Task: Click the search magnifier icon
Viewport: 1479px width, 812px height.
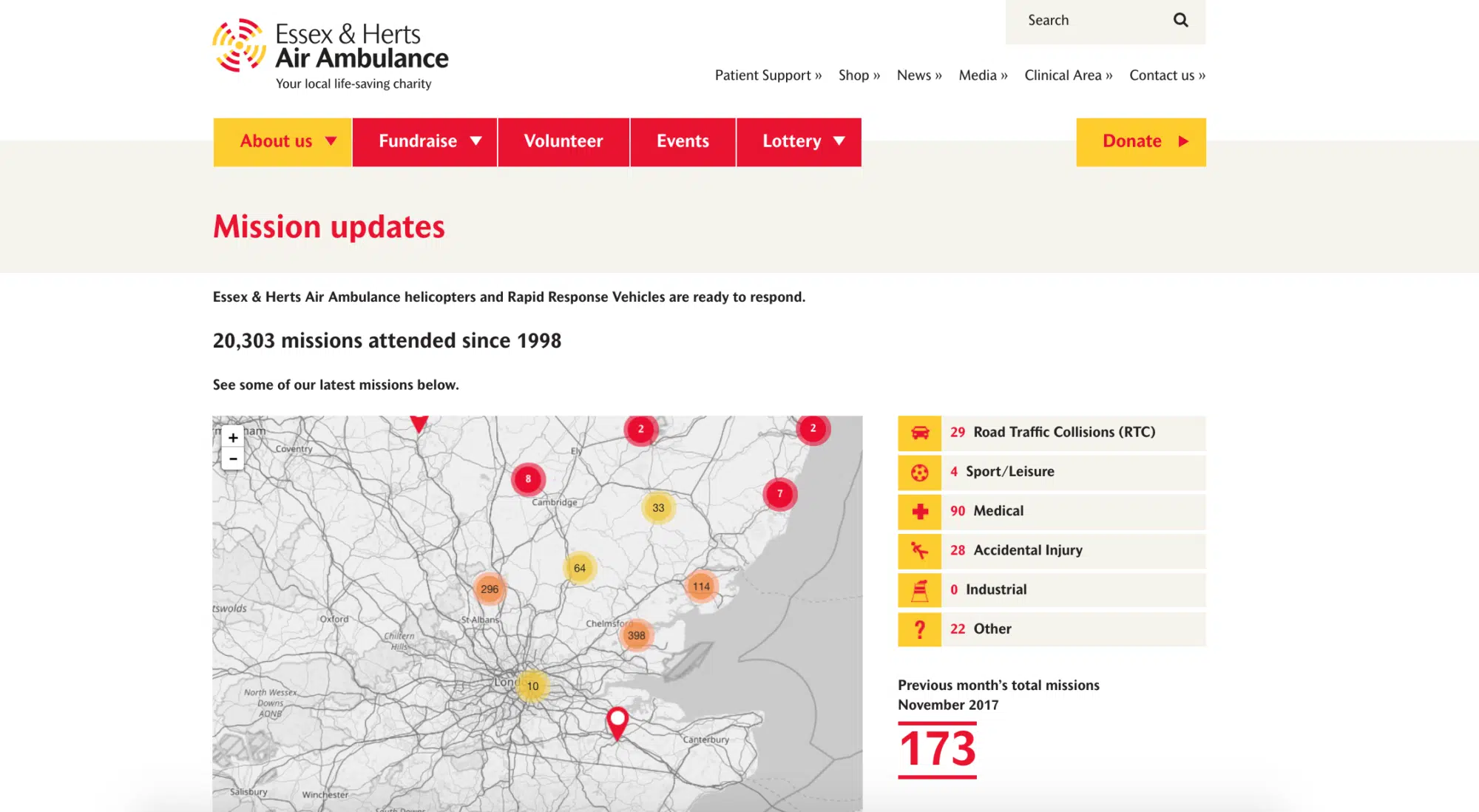Action: point(1180,21)
